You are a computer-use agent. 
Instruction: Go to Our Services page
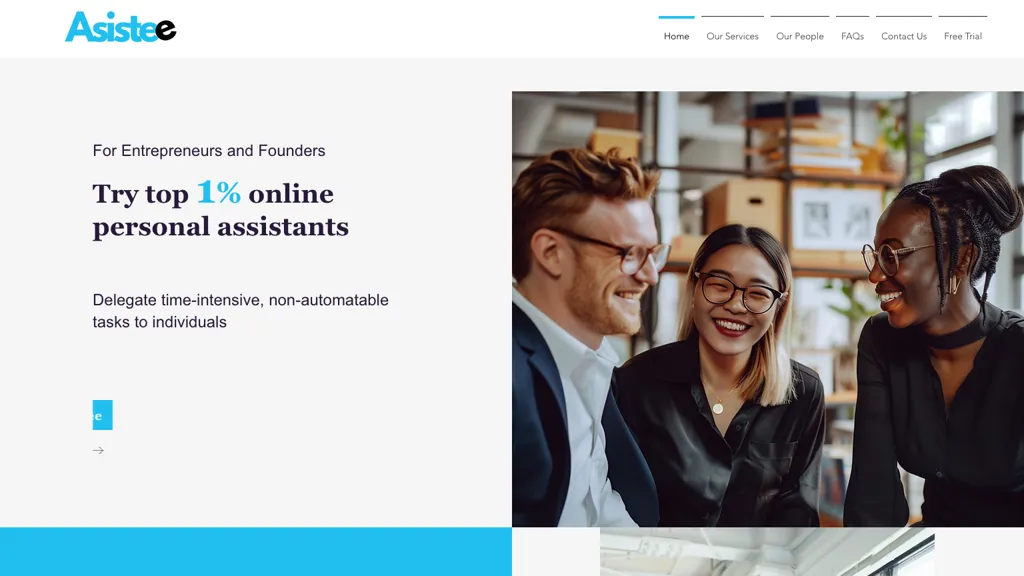(x=732, y=36)
